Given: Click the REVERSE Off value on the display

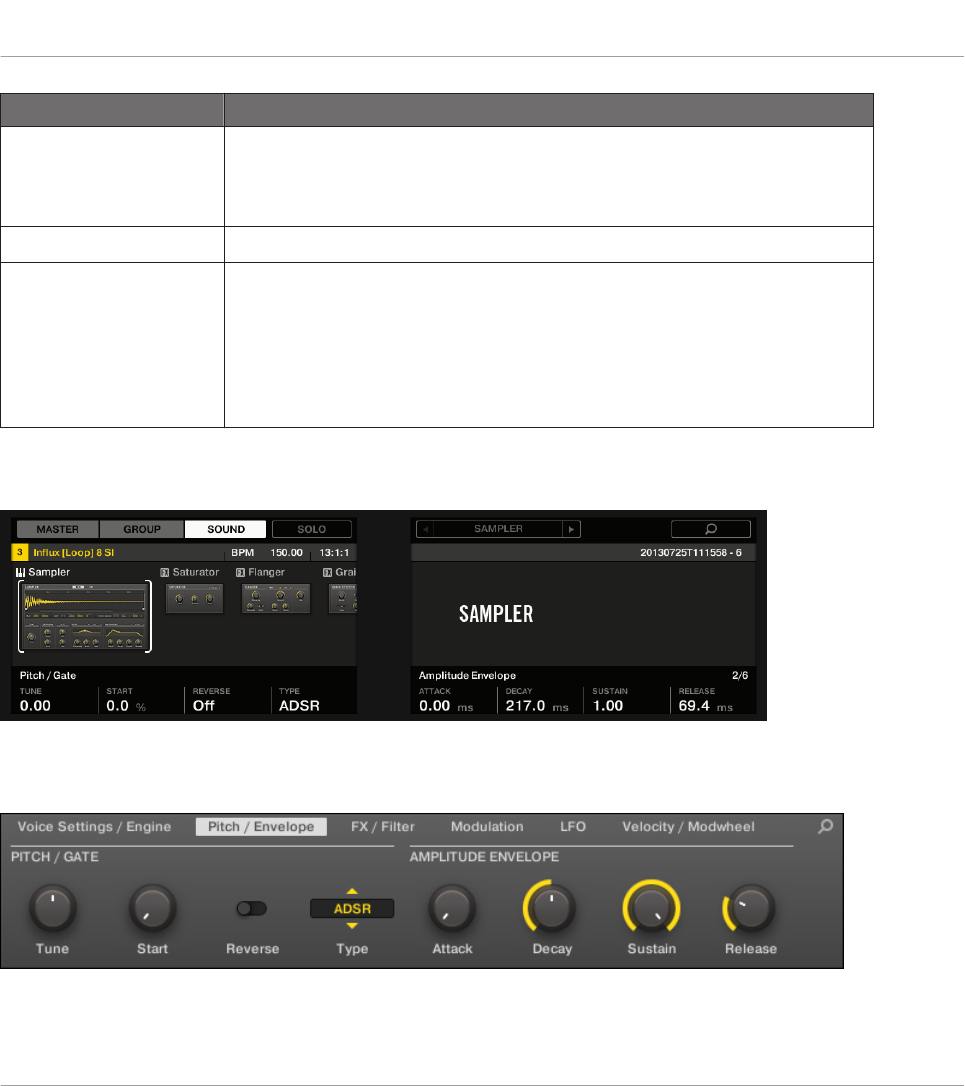Looking at the screenshot, I should 204,706.
